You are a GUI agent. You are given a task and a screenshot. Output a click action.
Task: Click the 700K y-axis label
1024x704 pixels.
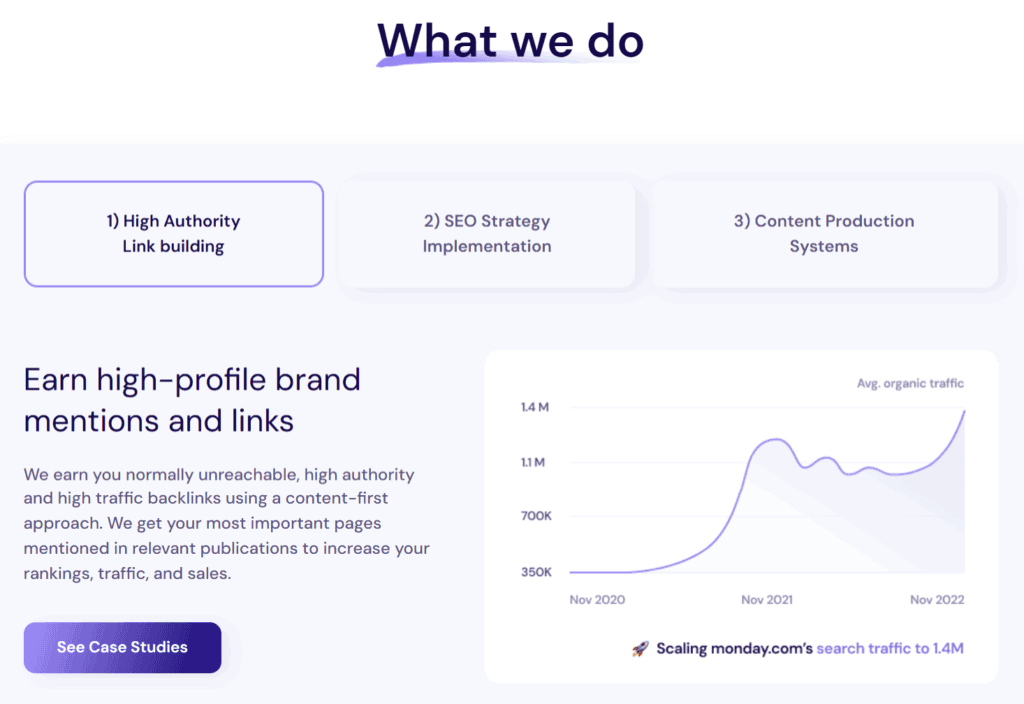coord(536,517)
